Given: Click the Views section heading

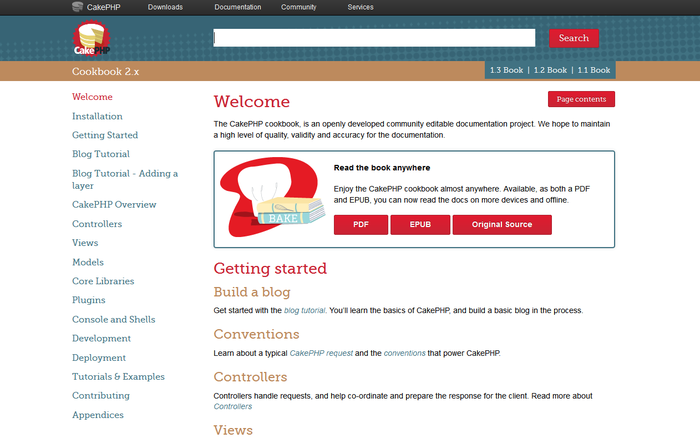Looking at the screenshot, I should (233, 430).
